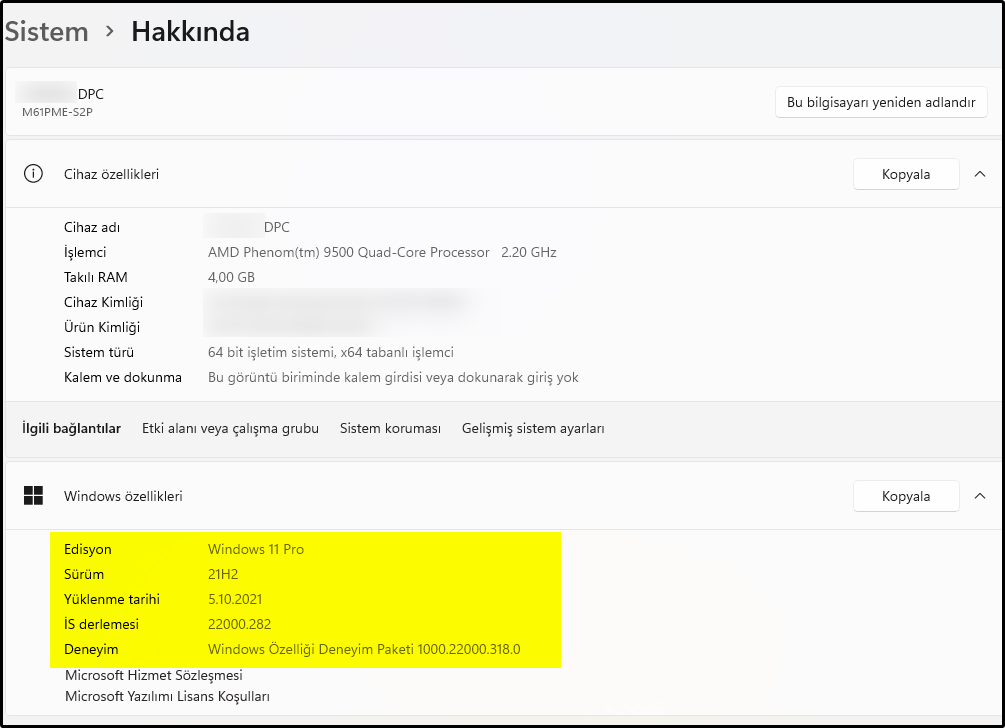The width and height of the screenshot is (1005, 728).
Task: Open Microsoft Yazılımı Lisans Koşulları link
Action: (x=167, y=696)
